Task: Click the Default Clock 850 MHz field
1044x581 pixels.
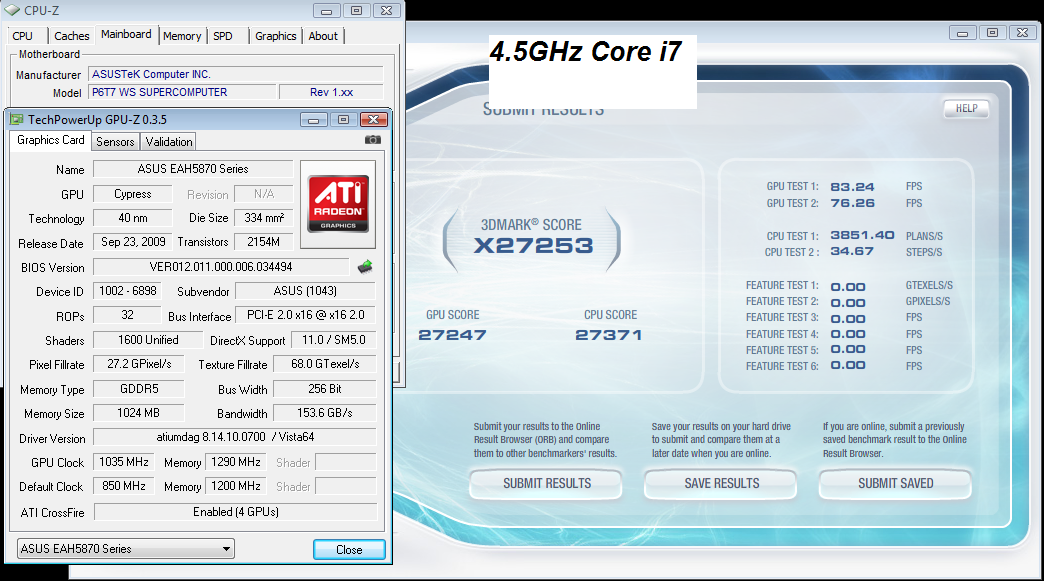Action: pyautogui.click(x=124, y=486)
